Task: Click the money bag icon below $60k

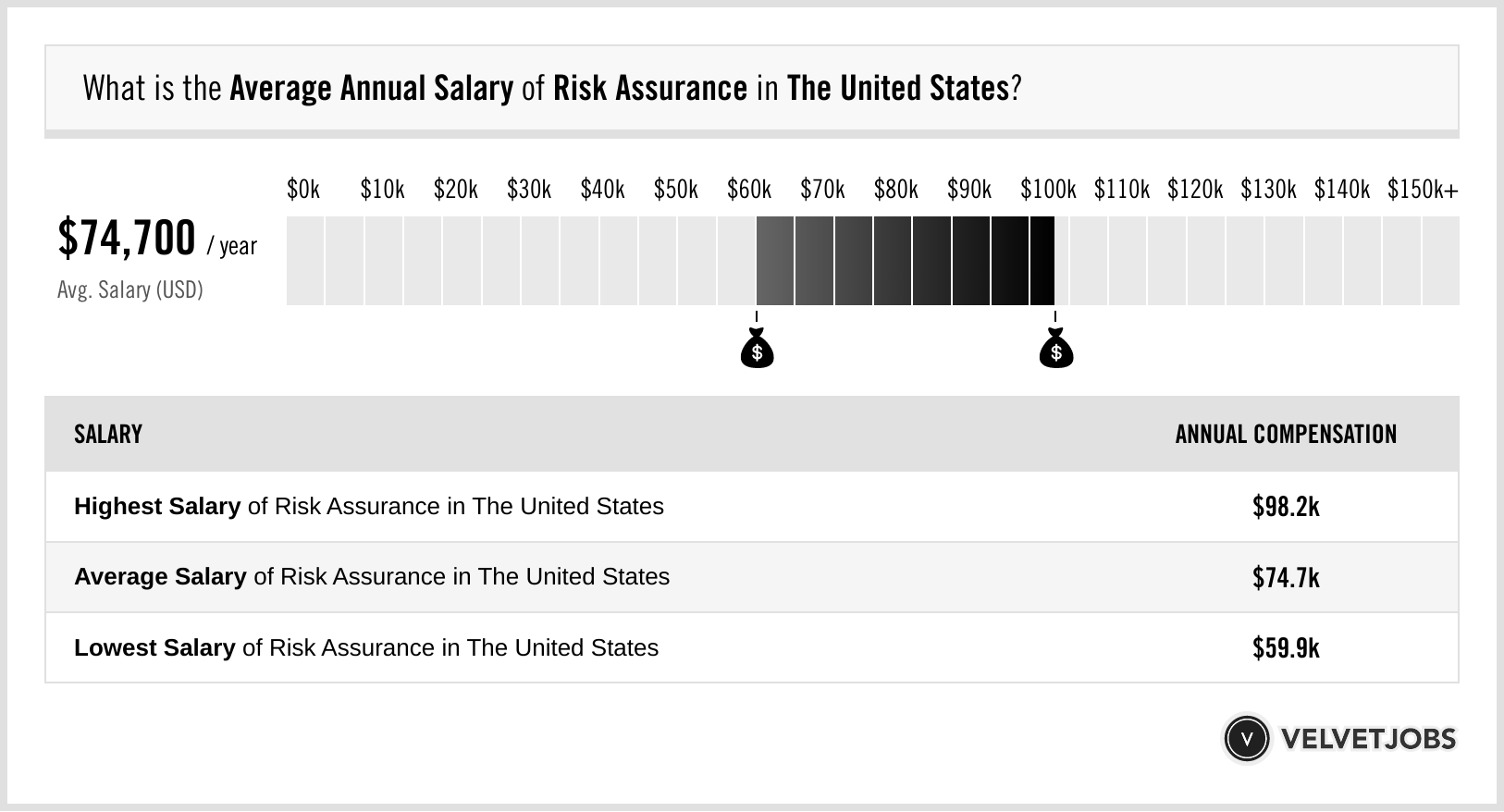Action: click(x=757, y=350)
